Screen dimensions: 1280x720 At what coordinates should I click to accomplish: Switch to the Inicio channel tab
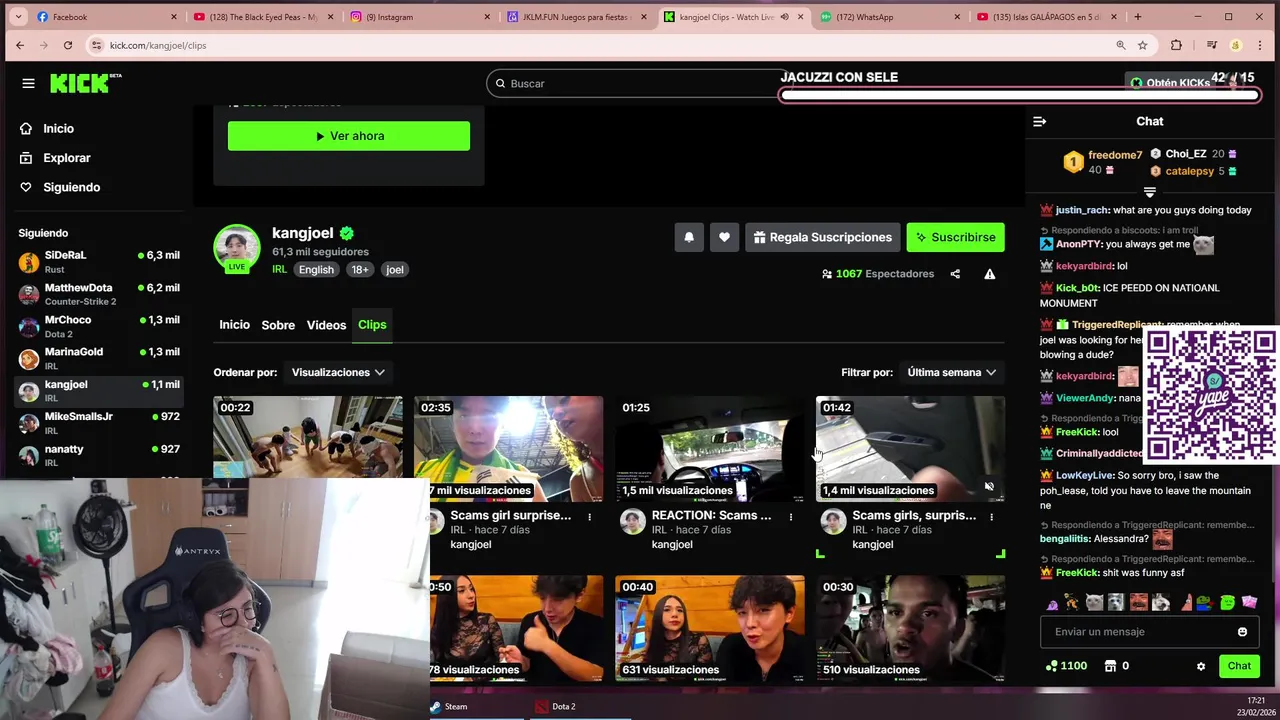coord(234,325)
